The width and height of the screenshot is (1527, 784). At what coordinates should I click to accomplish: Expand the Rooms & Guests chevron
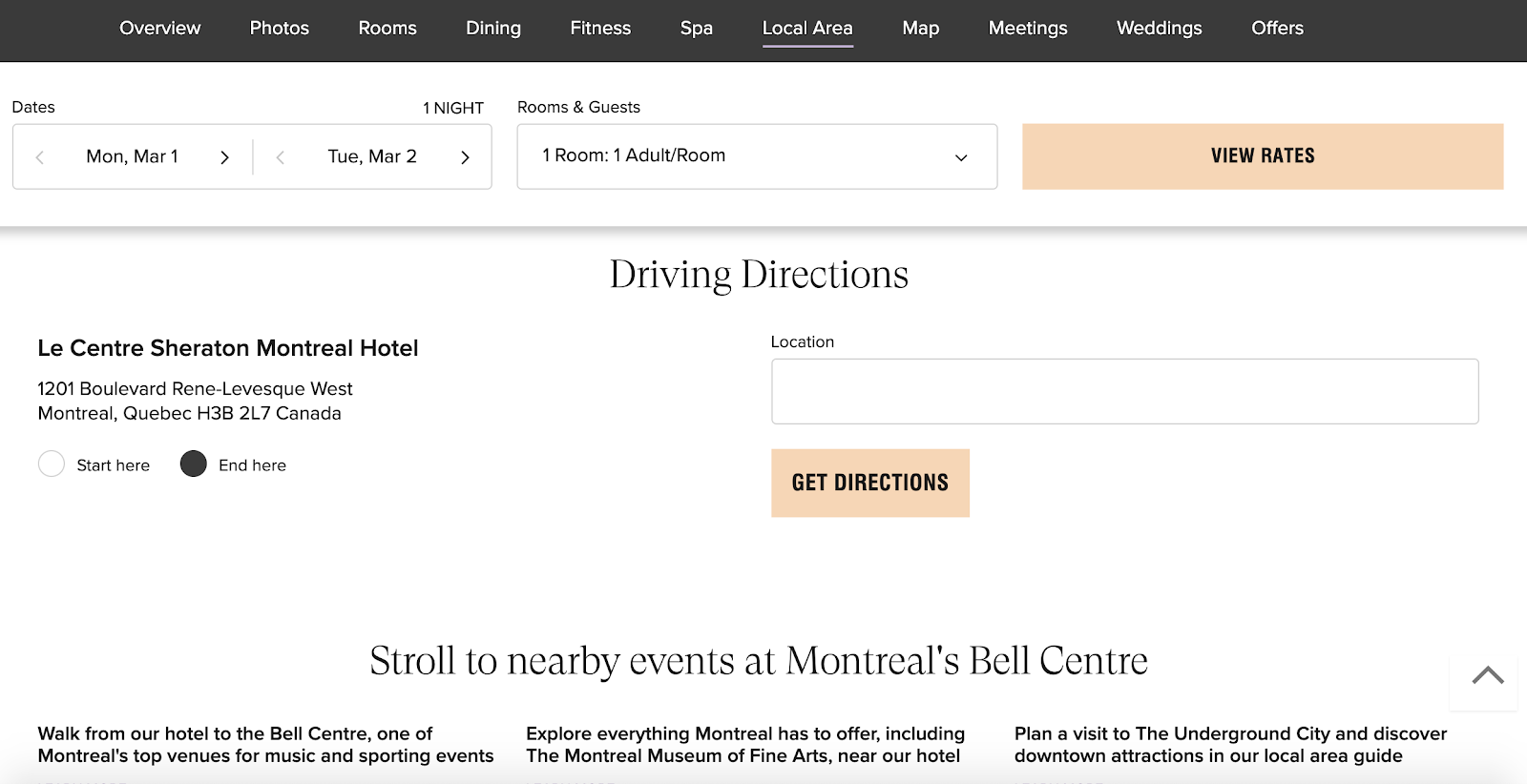point(961,157)
